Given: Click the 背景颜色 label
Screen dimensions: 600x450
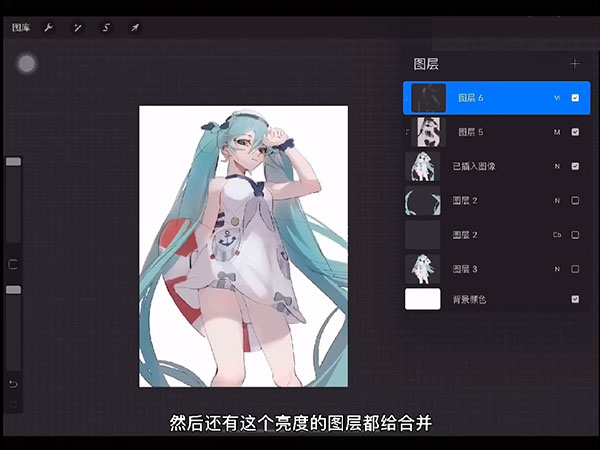Looking at the screenshot, I should click(x=470, y=299).
